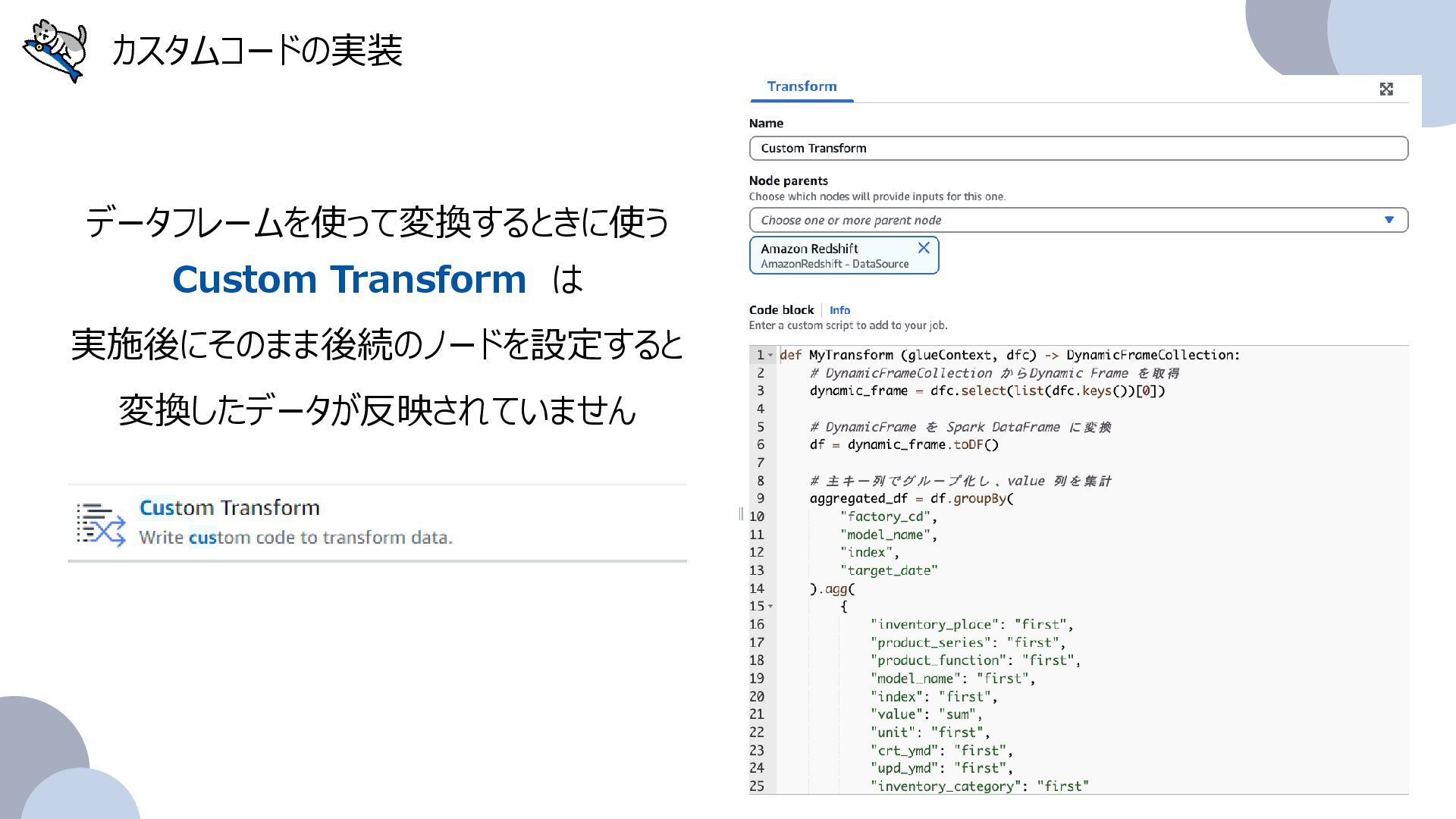This screenshot has height=819, width=1456.
Task: Collapse code fold arrow at line 1
Action: click(770, 355)
